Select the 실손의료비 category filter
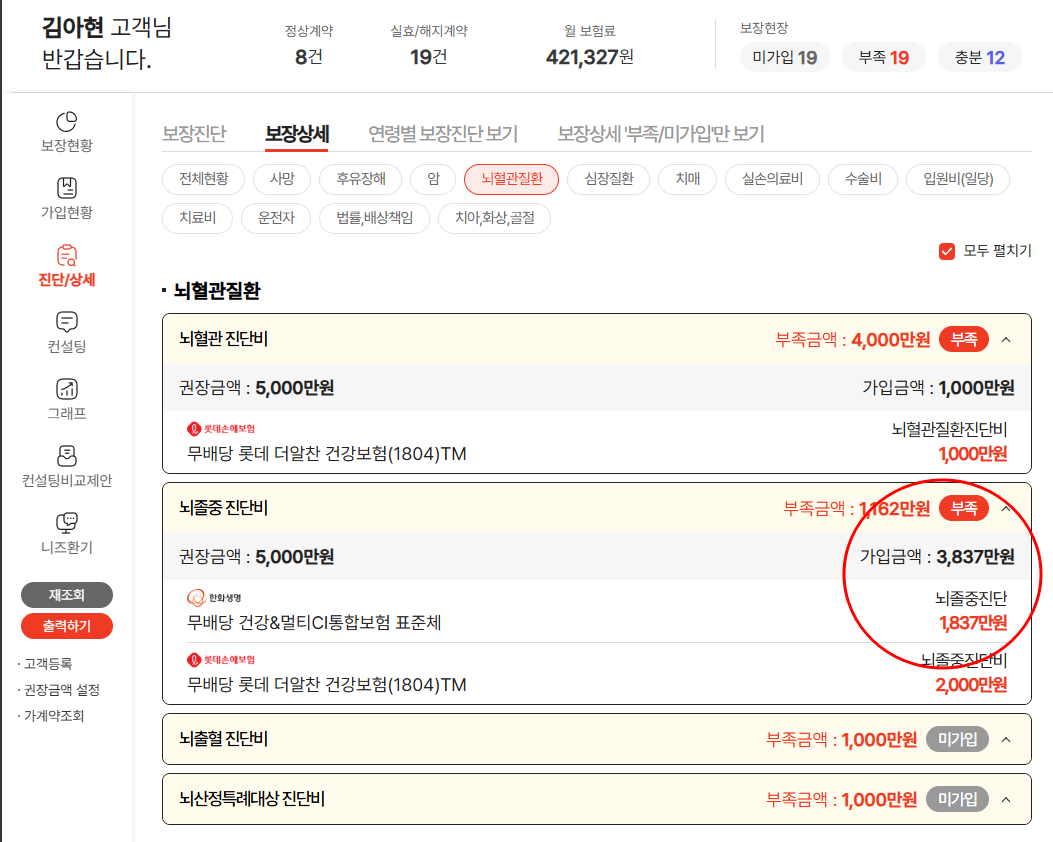The image size is (1053, 842). [772, 179]
